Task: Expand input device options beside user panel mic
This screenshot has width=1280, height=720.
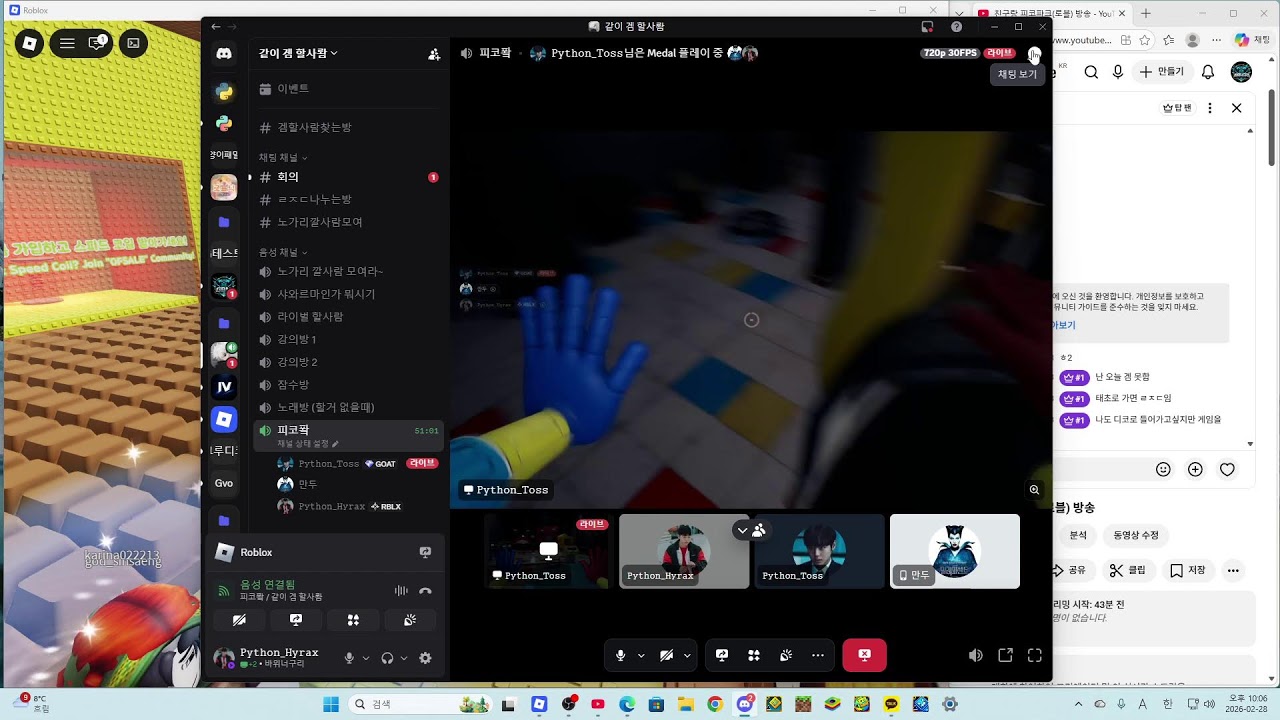Action: click(x=365, y=658)
